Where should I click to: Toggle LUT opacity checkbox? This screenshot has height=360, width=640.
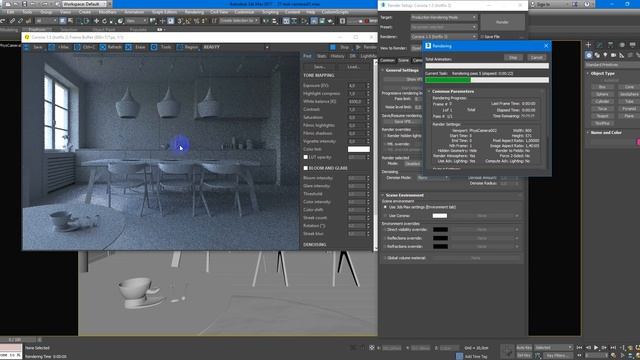(306, 157)
